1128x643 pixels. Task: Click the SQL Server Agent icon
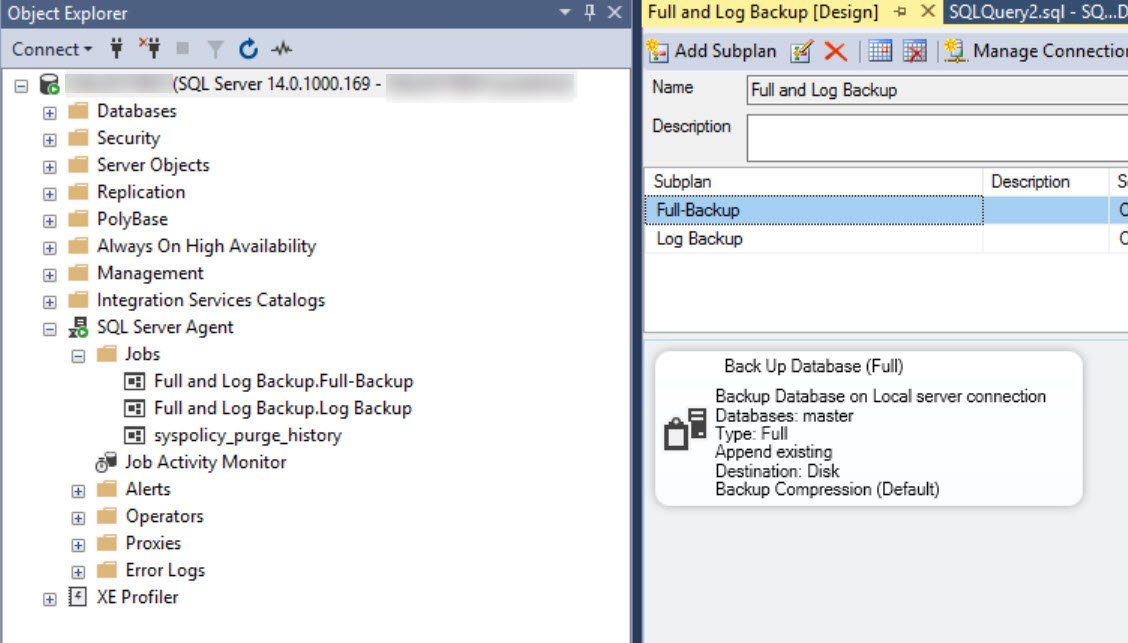(x=78, y=327)
